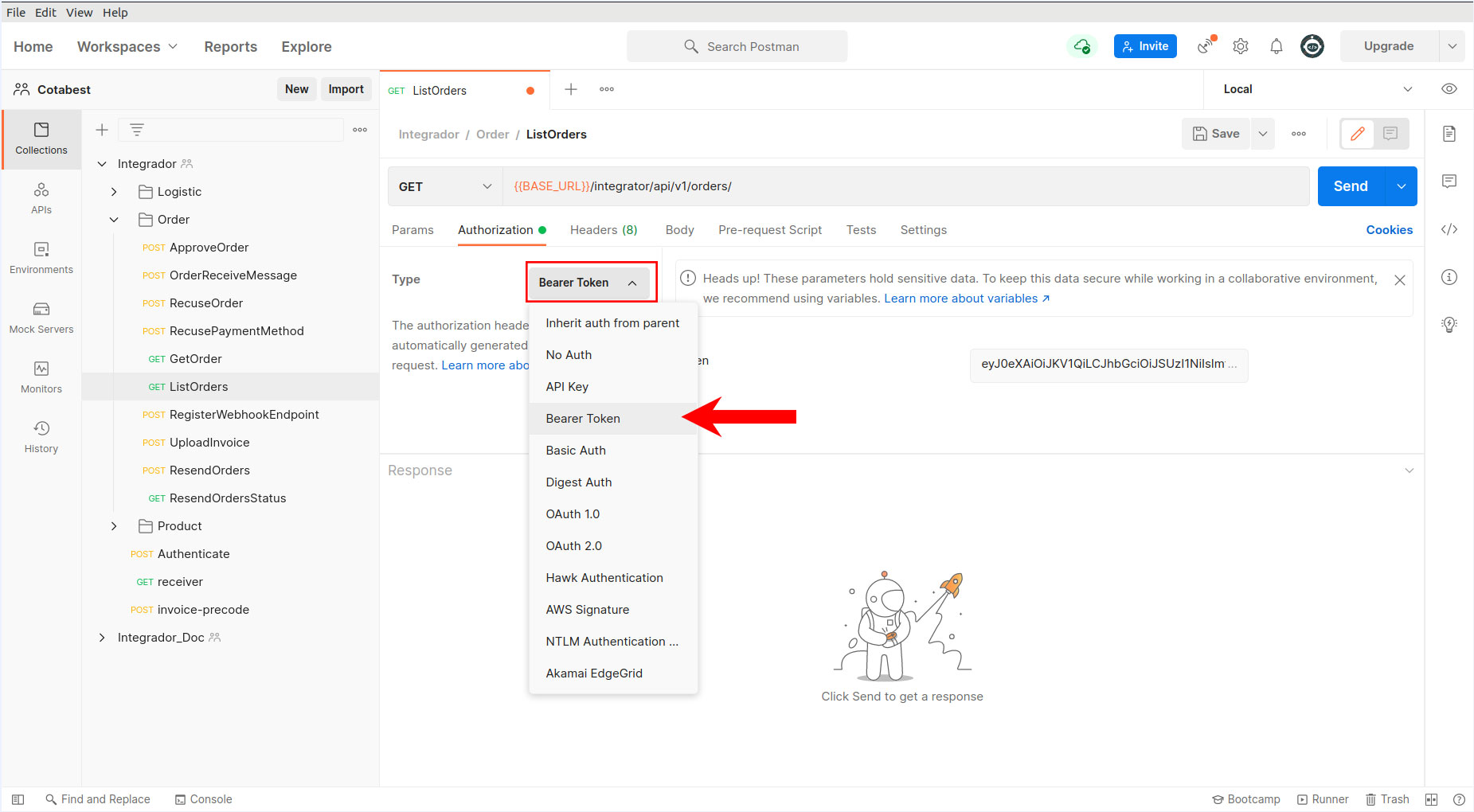Expand the Logistic folder
Screen dimensions: 1474x812
(x=114, y=192)
